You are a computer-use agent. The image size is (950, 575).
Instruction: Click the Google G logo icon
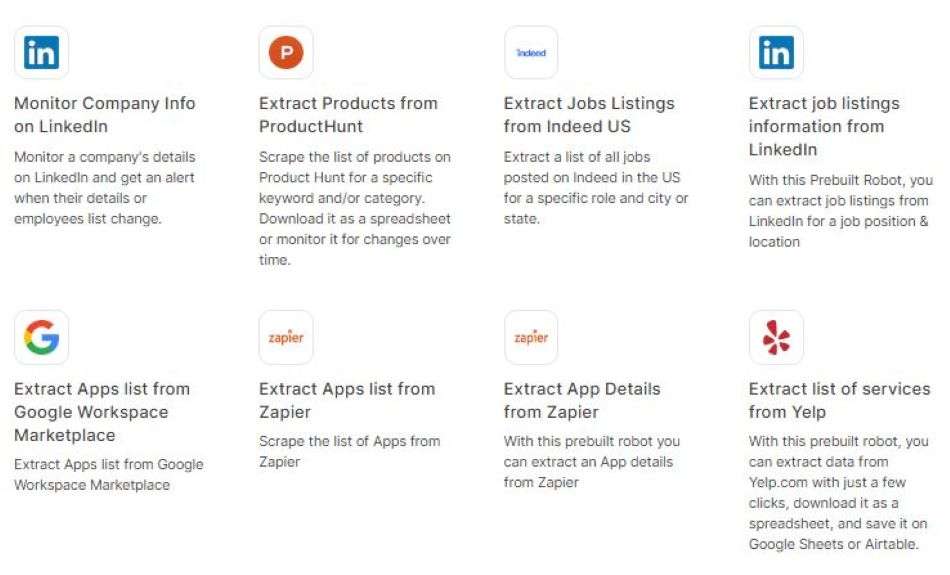pyautogui.click(x=41, y=337)
